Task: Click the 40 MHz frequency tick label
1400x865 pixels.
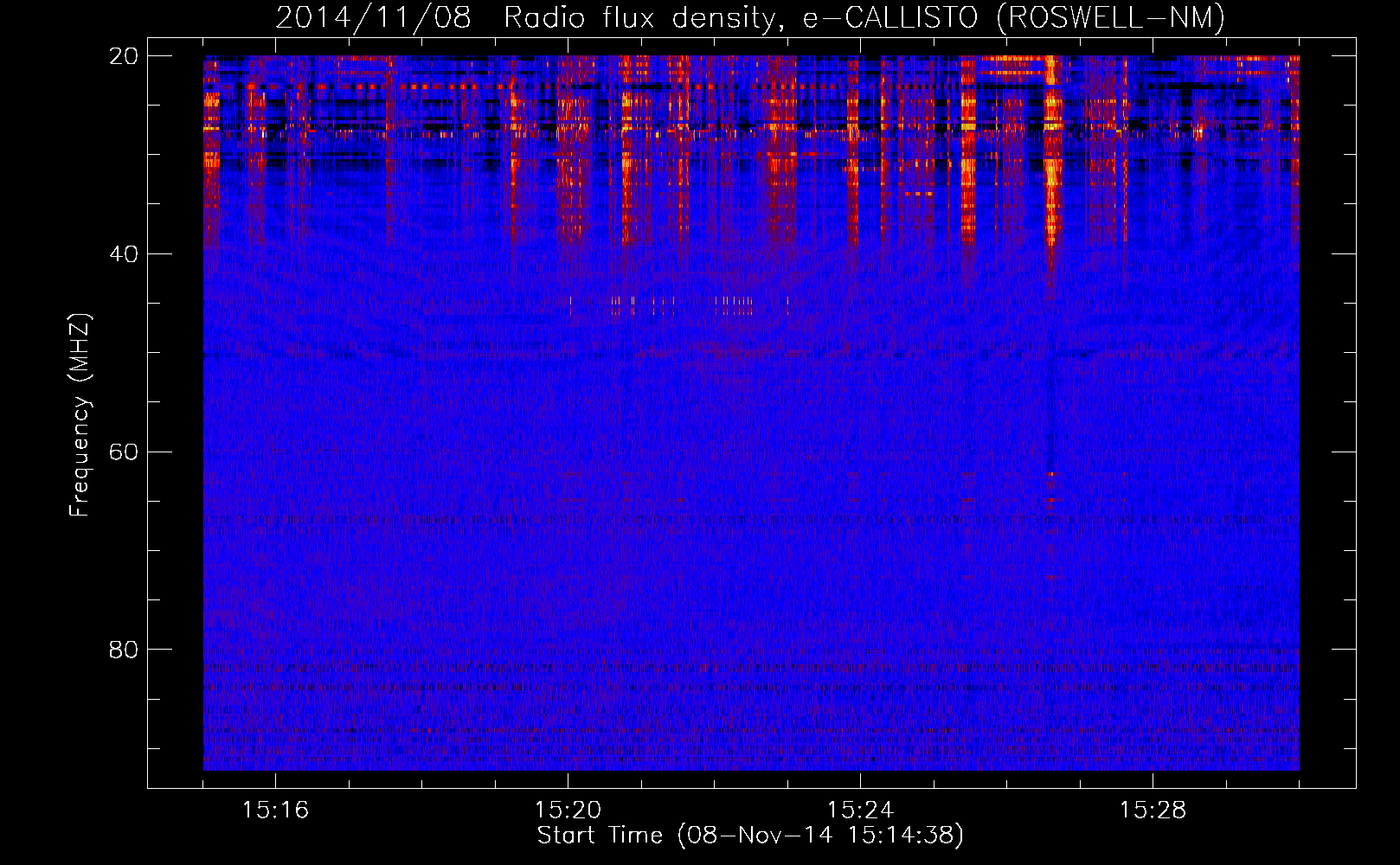Action: [124, 254]
